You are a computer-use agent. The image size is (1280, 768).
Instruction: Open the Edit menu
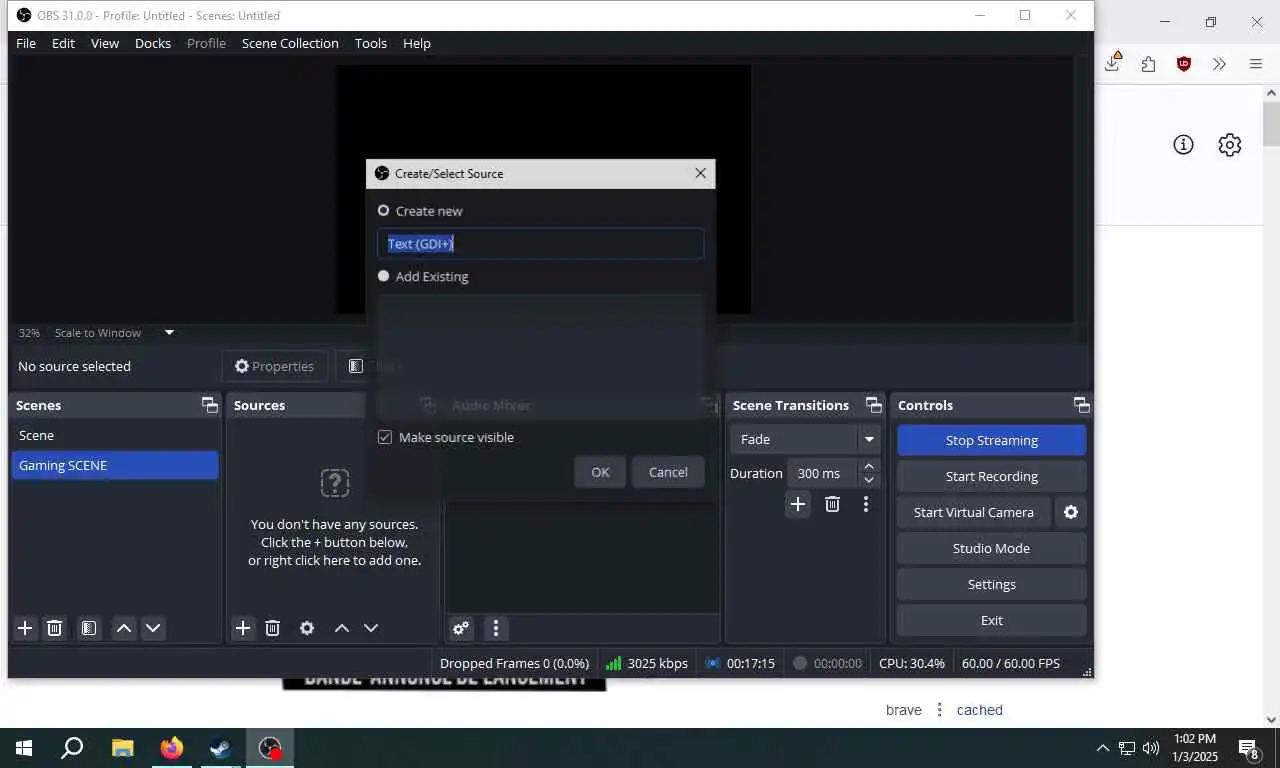pos(63,43)
